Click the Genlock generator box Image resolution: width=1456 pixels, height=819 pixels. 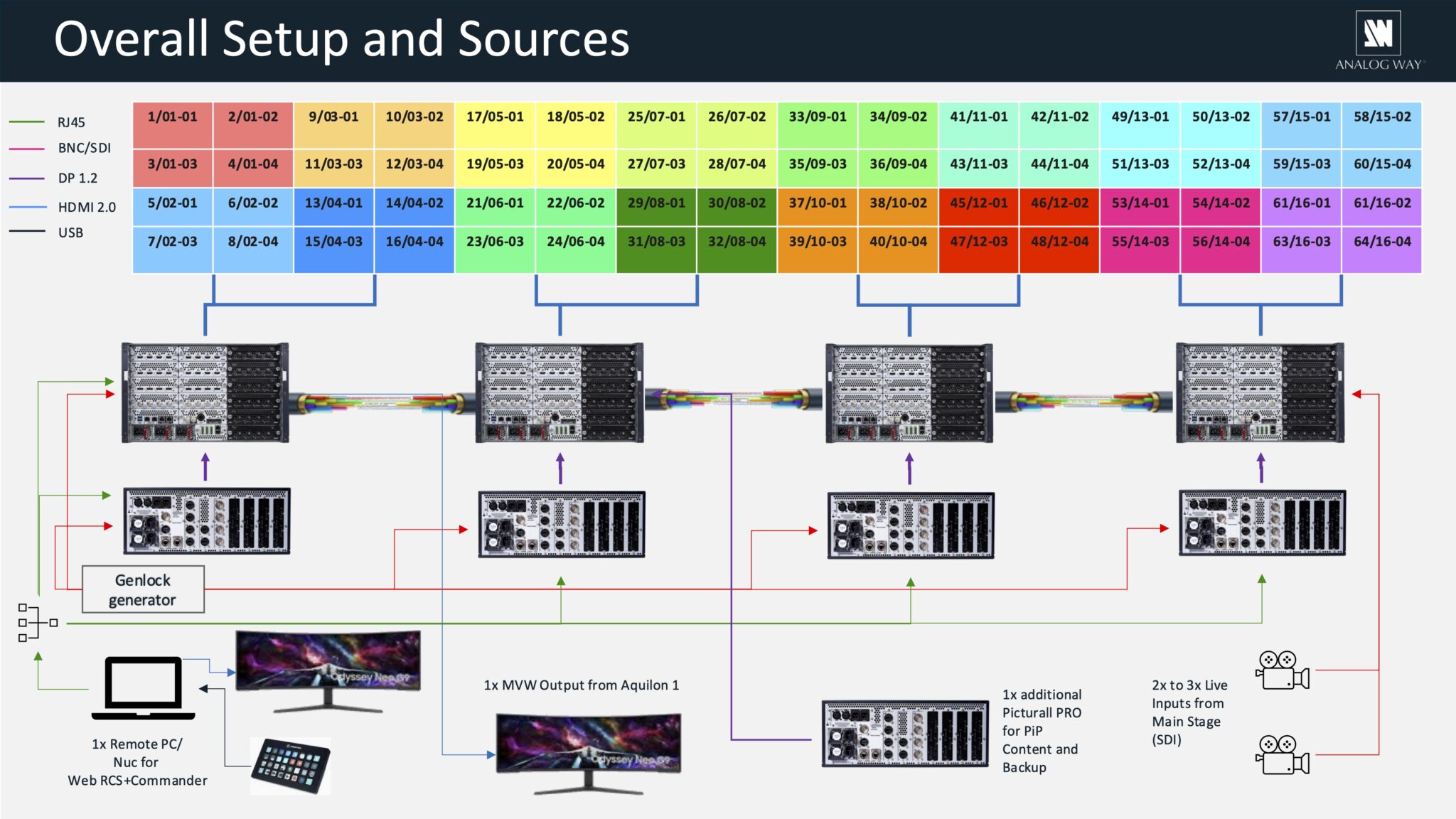pos(143,589)
